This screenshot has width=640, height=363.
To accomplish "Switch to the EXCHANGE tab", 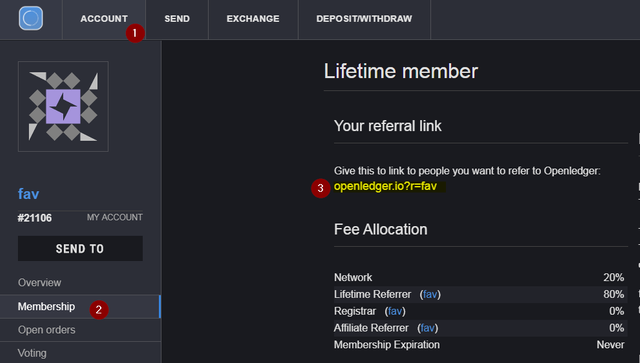I will [253, 19].
